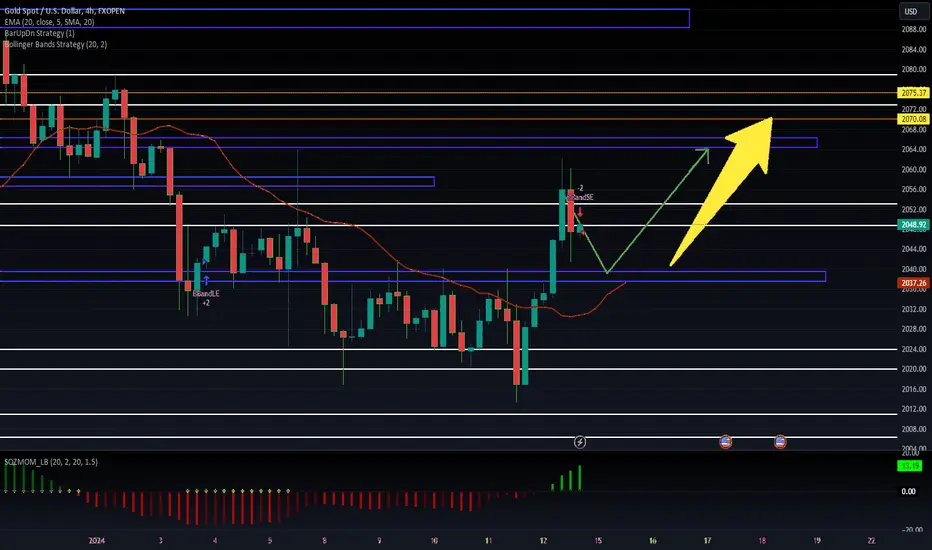Screen dimensions: 932x550
Task: Click the yellow 2070.08 price label
Action: point(914,119)
